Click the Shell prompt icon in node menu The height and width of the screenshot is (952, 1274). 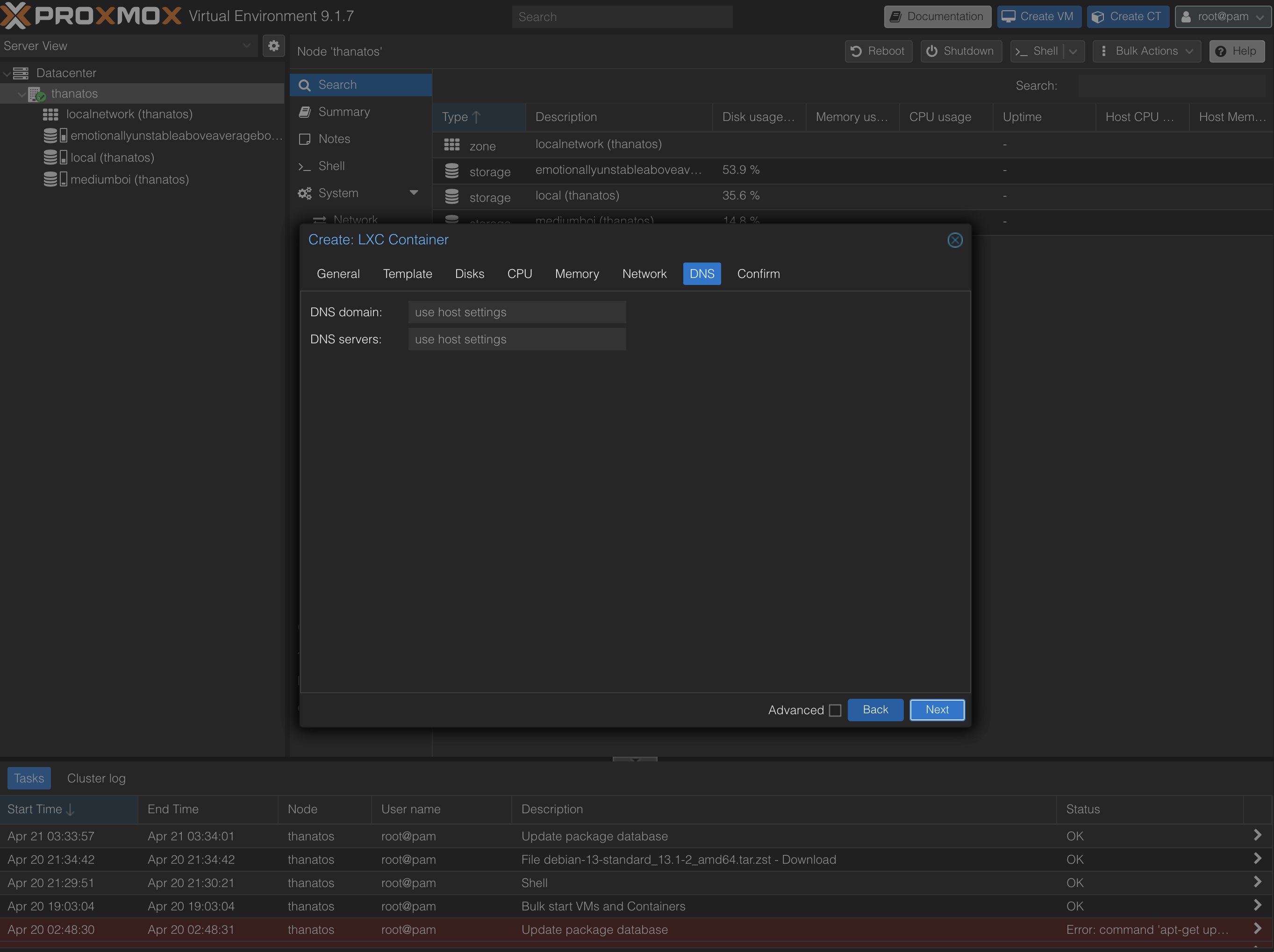coord(305,166)
